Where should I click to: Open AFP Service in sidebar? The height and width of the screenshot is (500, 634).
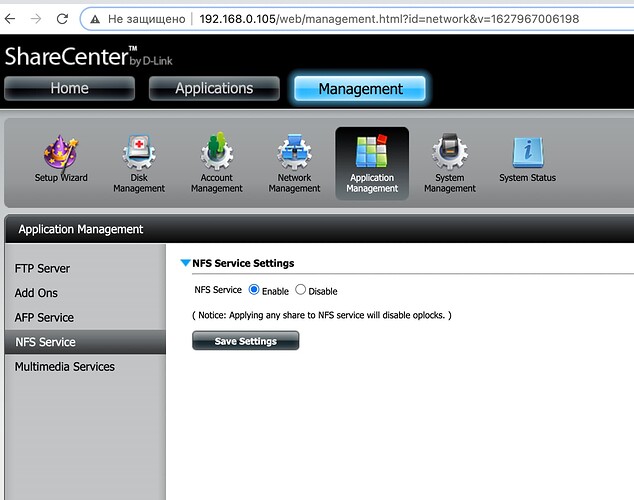pyautogui.click(x=44, y=318)
